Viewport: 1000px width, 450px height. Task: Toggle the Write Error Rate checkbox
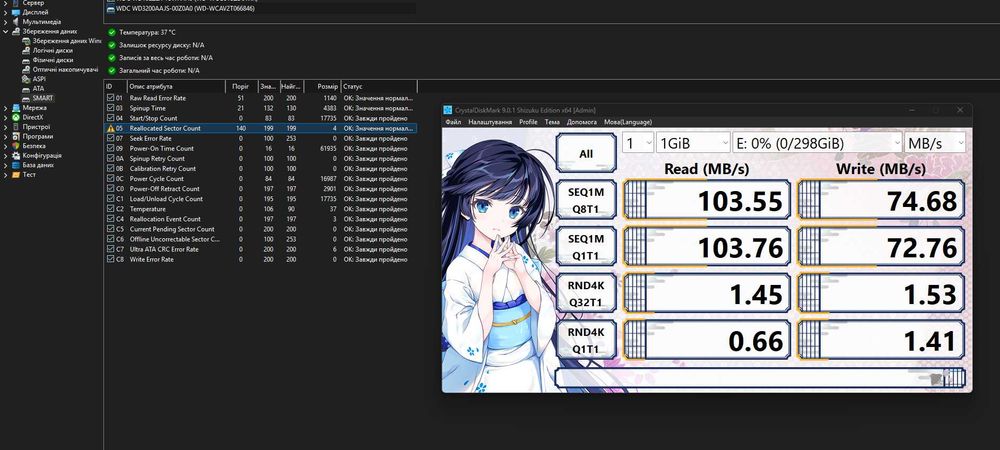[110, 259]
